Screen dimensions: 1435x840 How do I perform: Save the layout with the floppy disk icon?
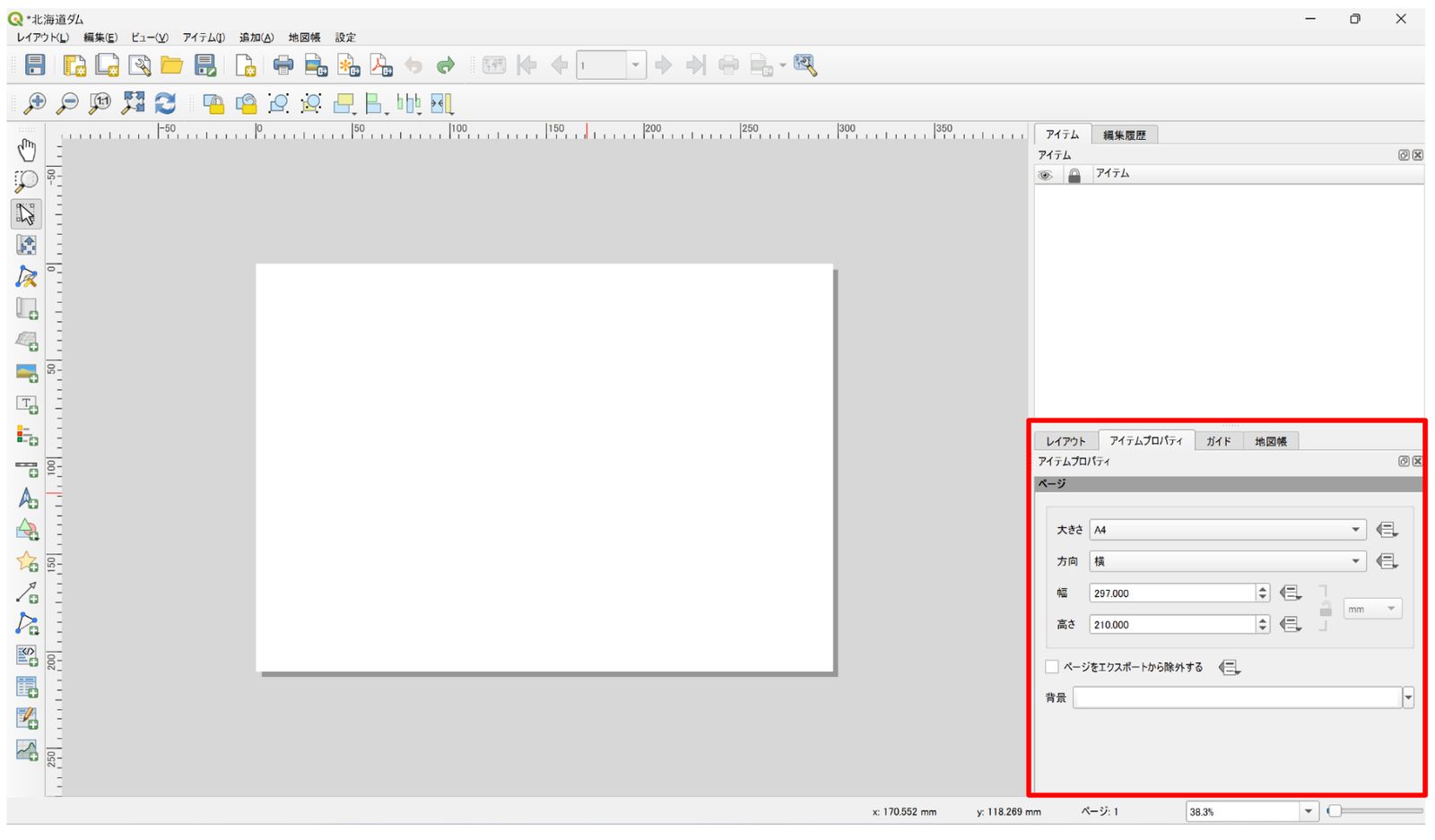(35, 65)
